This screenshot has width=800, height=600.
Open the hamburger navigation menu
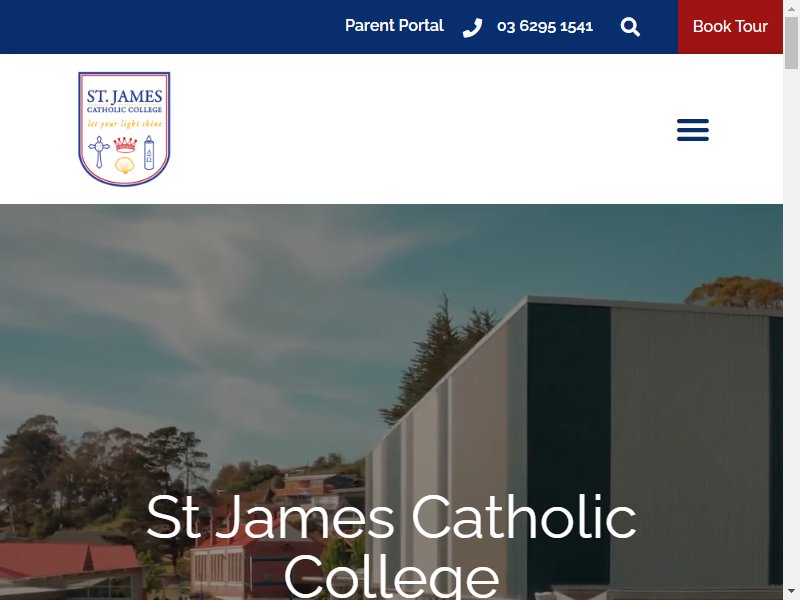coord(693,130)
